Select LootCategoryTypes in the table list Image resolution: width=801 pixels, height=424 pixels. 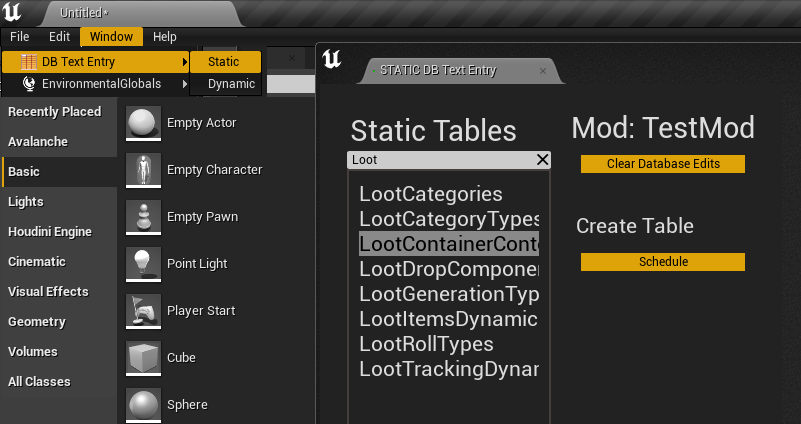coord(449,219)
